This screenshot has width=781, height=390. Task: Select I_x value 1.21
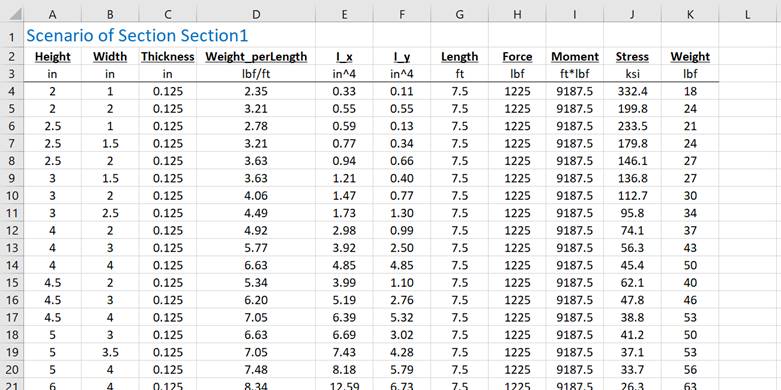344,178
